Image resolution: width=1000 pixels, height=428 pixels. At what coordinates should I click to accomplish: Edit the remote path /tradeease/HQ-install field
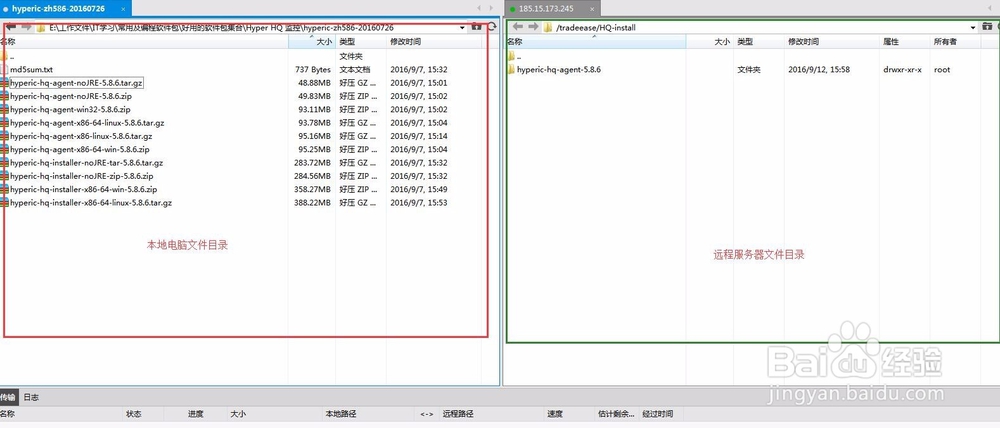pos(759,27)
